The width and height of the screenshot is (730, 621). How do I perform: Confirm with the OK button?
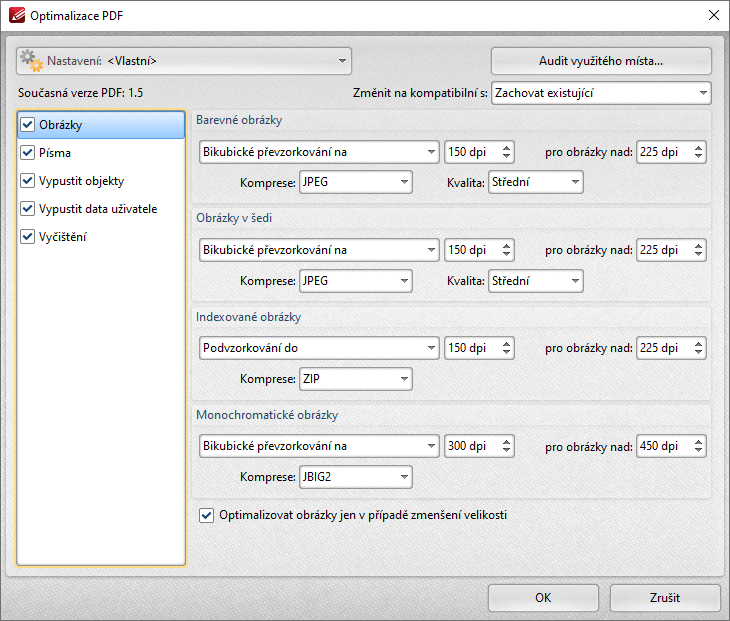pyautogui.click(x=543, y=598)
